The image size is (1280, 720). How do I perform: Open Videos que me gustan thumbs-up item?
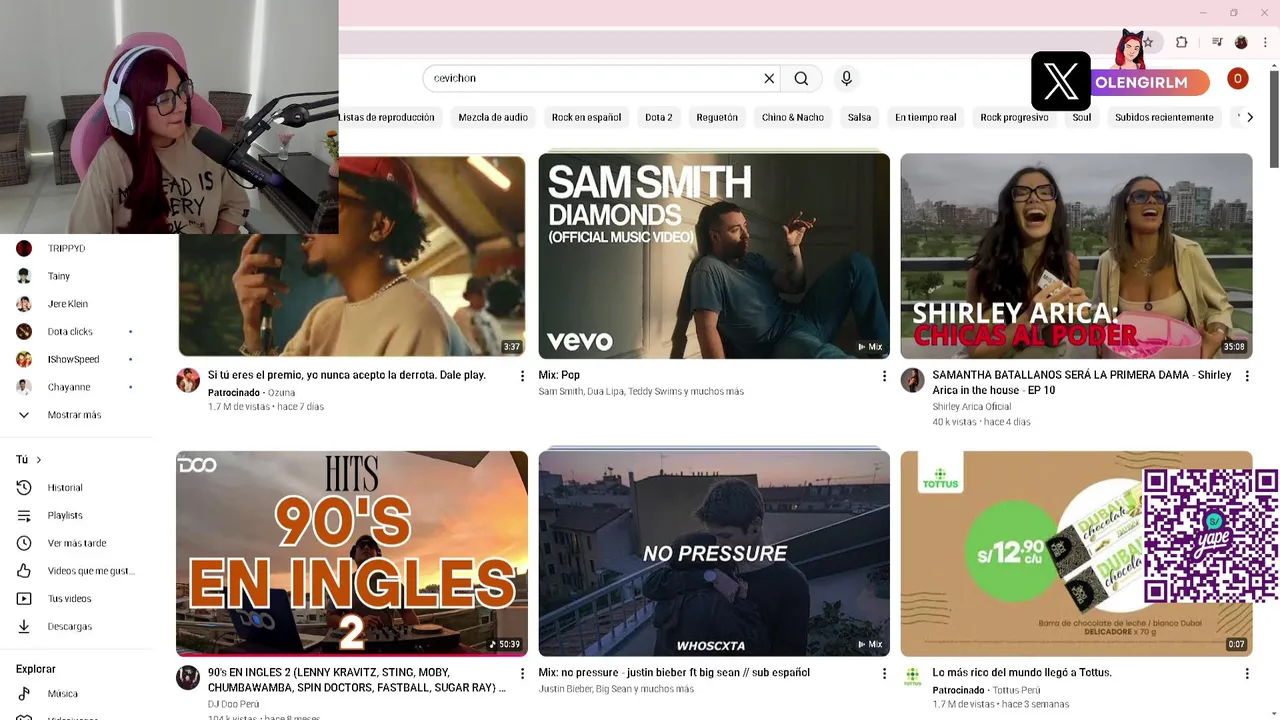click(77, 571)
